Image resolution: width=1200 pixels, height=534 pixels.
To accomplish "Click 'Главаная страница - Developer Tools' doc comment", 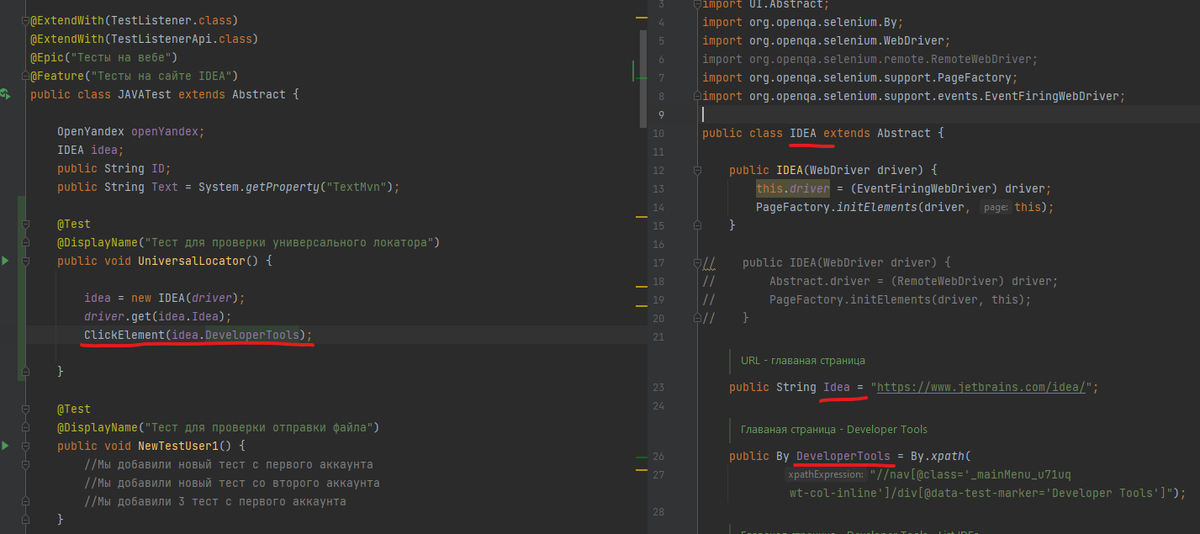I will pyautogui.click(x=834, y=430).
